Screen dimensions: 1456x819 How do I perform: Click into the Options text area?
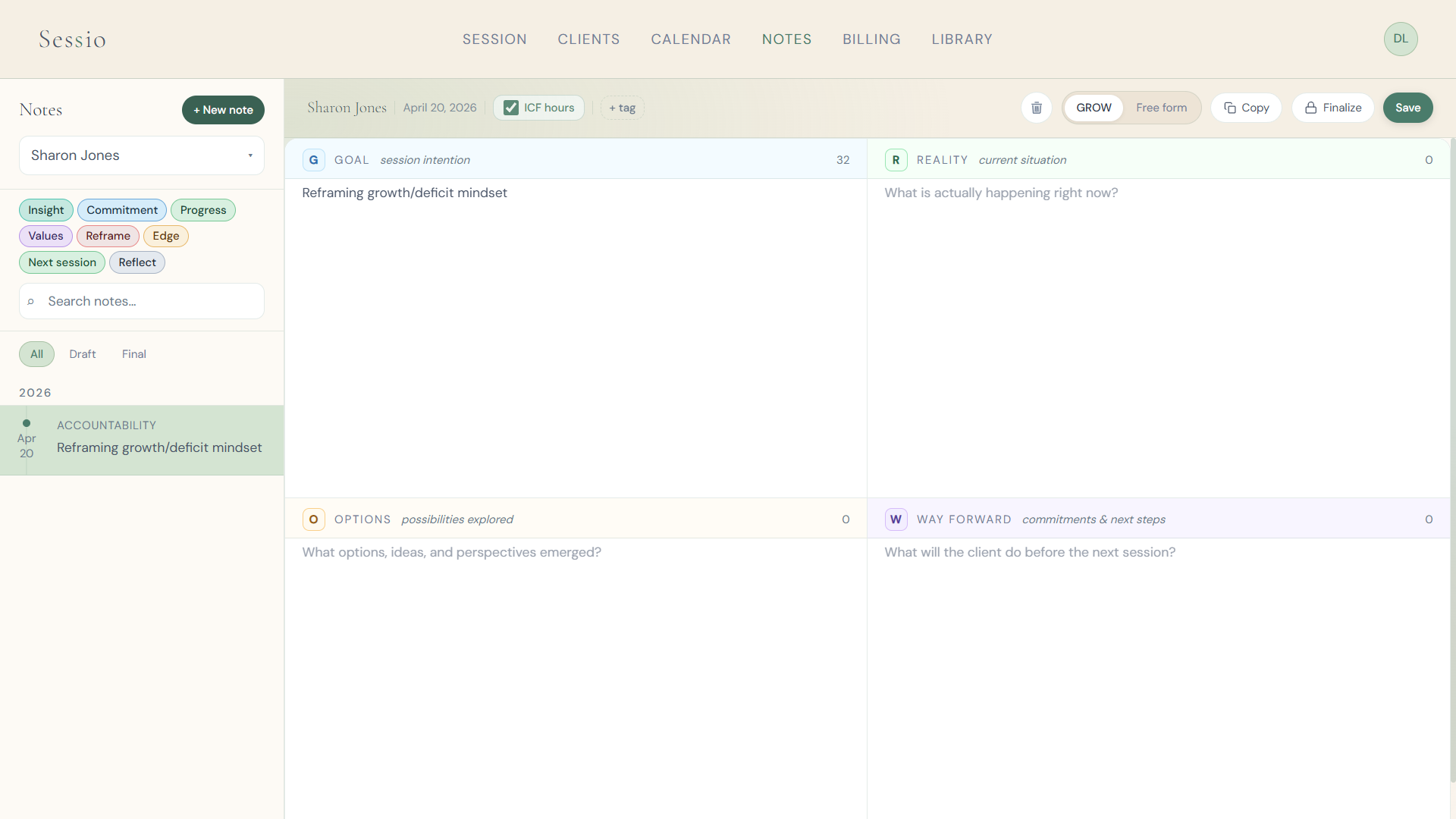click(576, 678)
